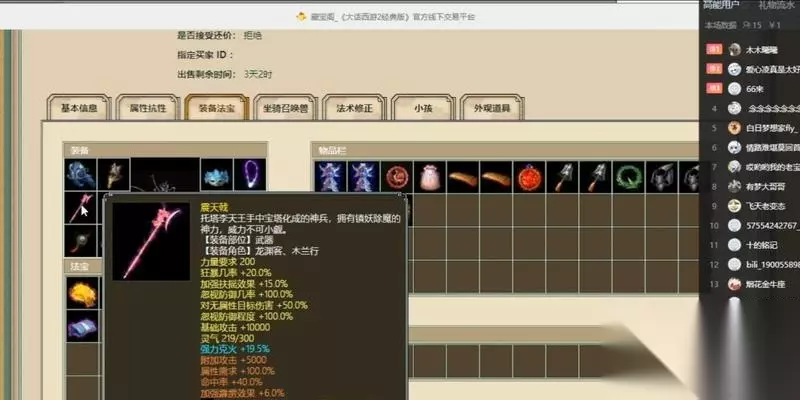
Task: Click the blue mask equipment icon
Action: (217, 174)
